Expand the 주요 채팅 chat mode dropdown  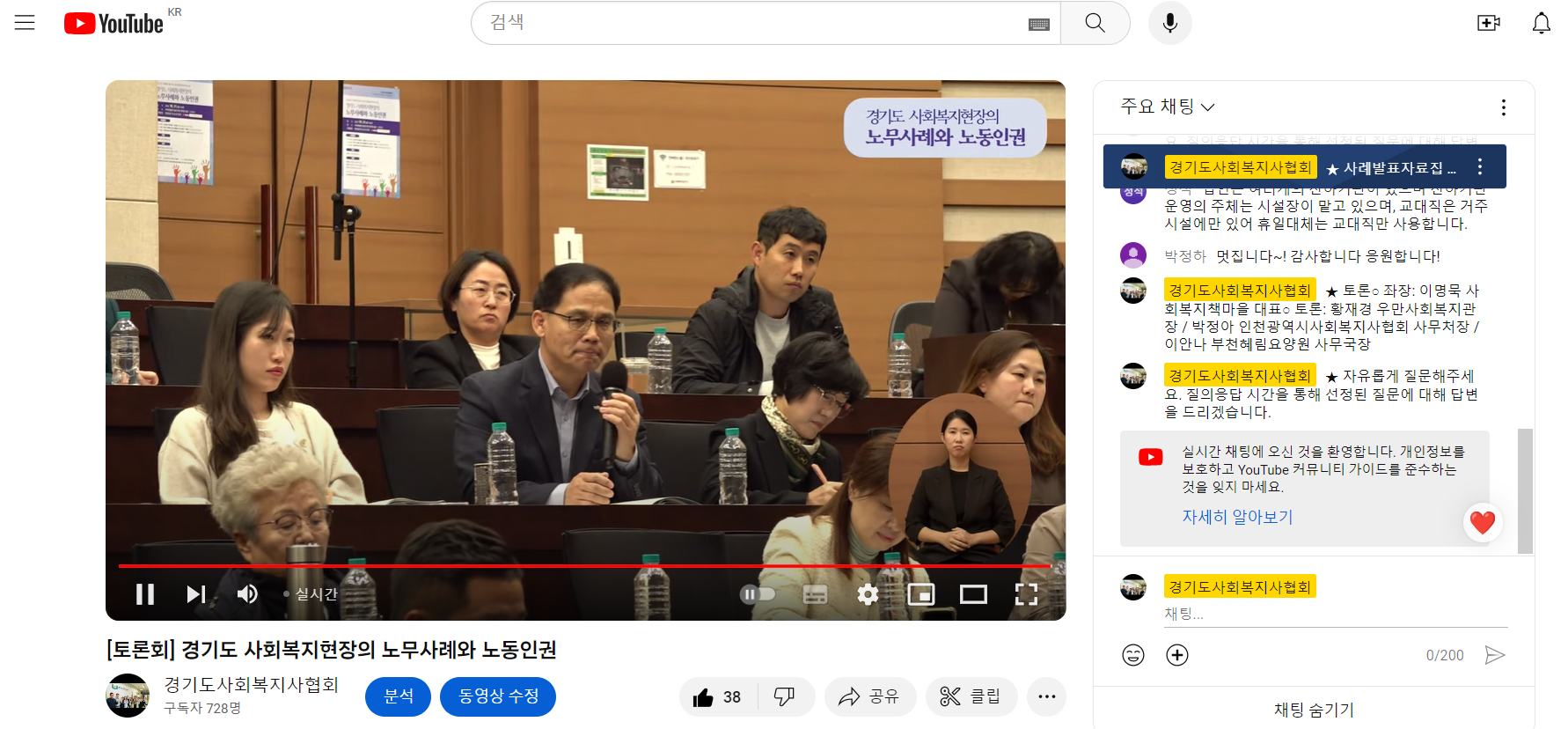click(x=1167, y=107)
